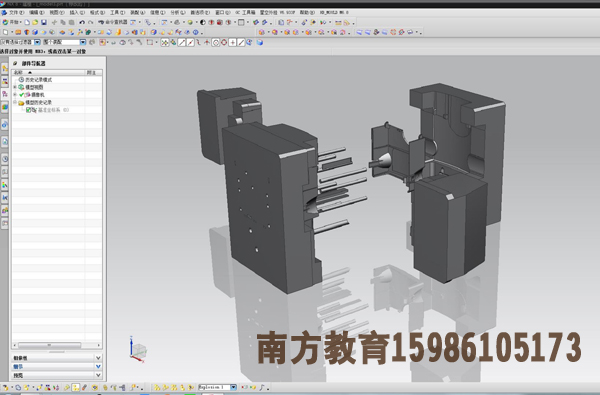This screenshot has height=395, width=600.
Task: Collapse the 模型历史记录 tree node
Action: tap(15, 102)
